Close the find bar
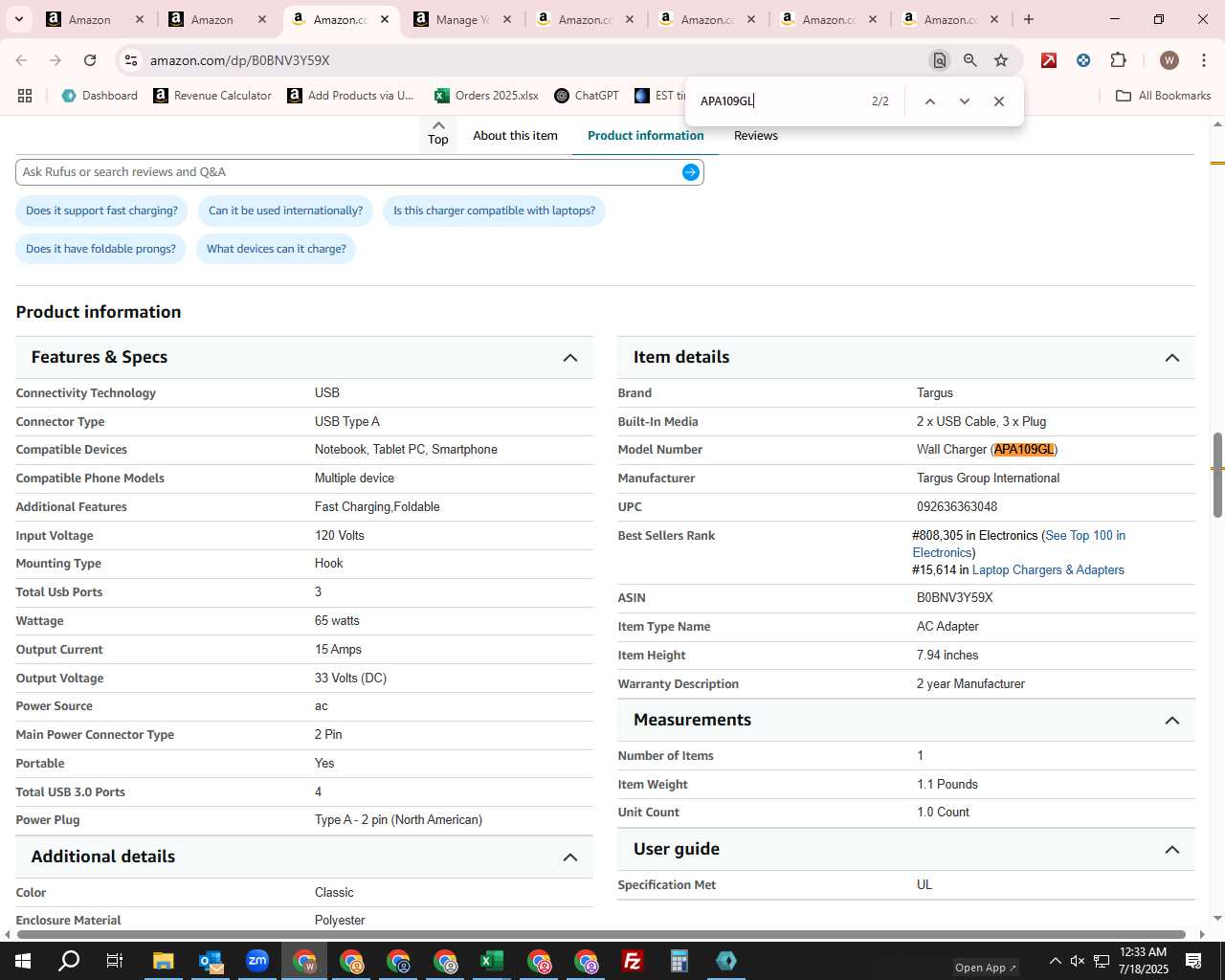The width and height of the screenshot is (1225, 980). coord(998,101)
